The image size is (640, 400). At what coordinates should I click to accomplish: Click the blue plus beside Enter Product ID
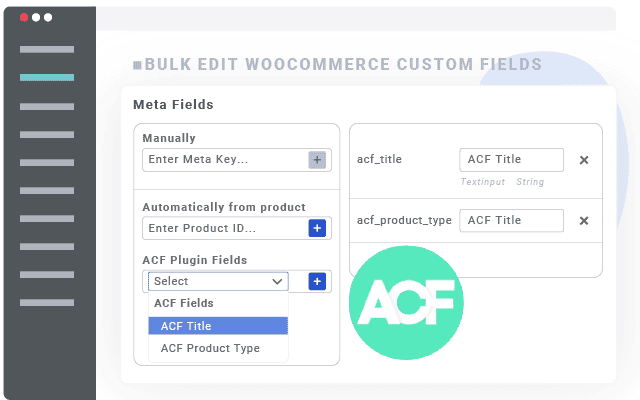point(317,229)
